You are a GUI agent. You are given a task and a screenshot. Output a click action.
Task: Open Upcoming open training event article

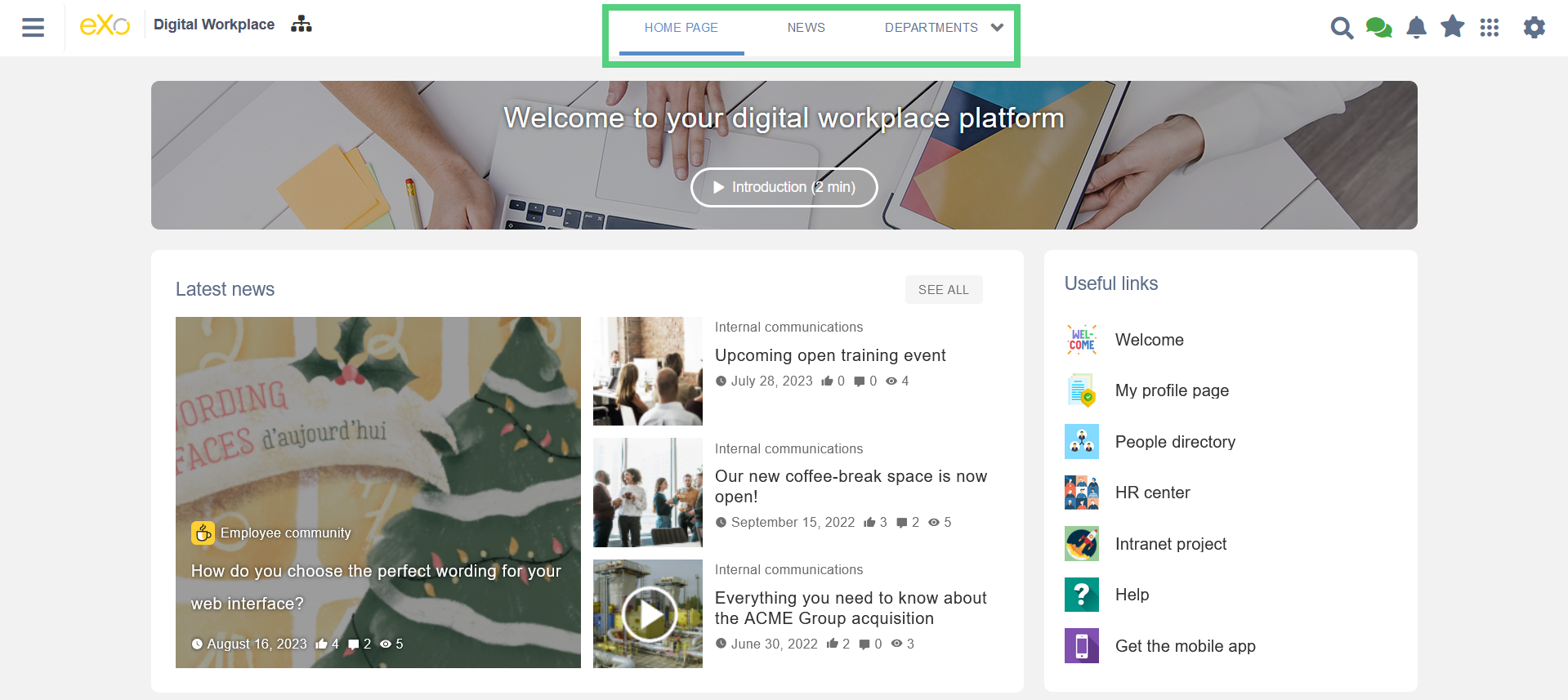(830, 355)
